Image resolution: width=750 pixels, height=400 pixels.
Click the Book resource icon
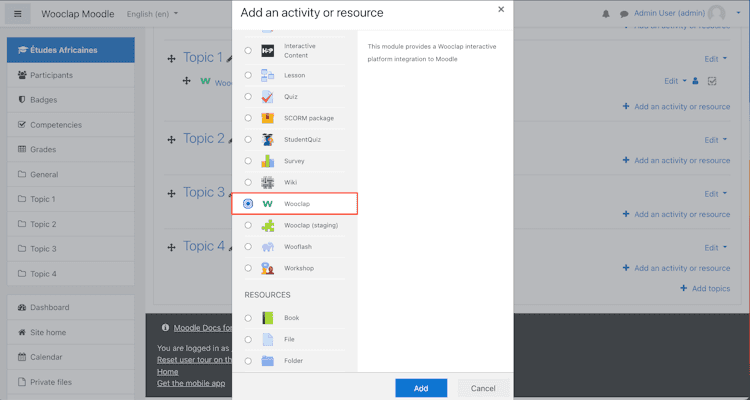coord(267,318)
